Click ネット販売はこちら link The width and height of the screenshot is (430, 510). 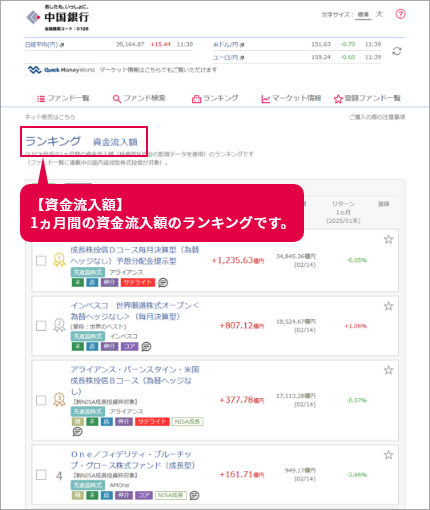pyautogui.click(x=50, y=117)
